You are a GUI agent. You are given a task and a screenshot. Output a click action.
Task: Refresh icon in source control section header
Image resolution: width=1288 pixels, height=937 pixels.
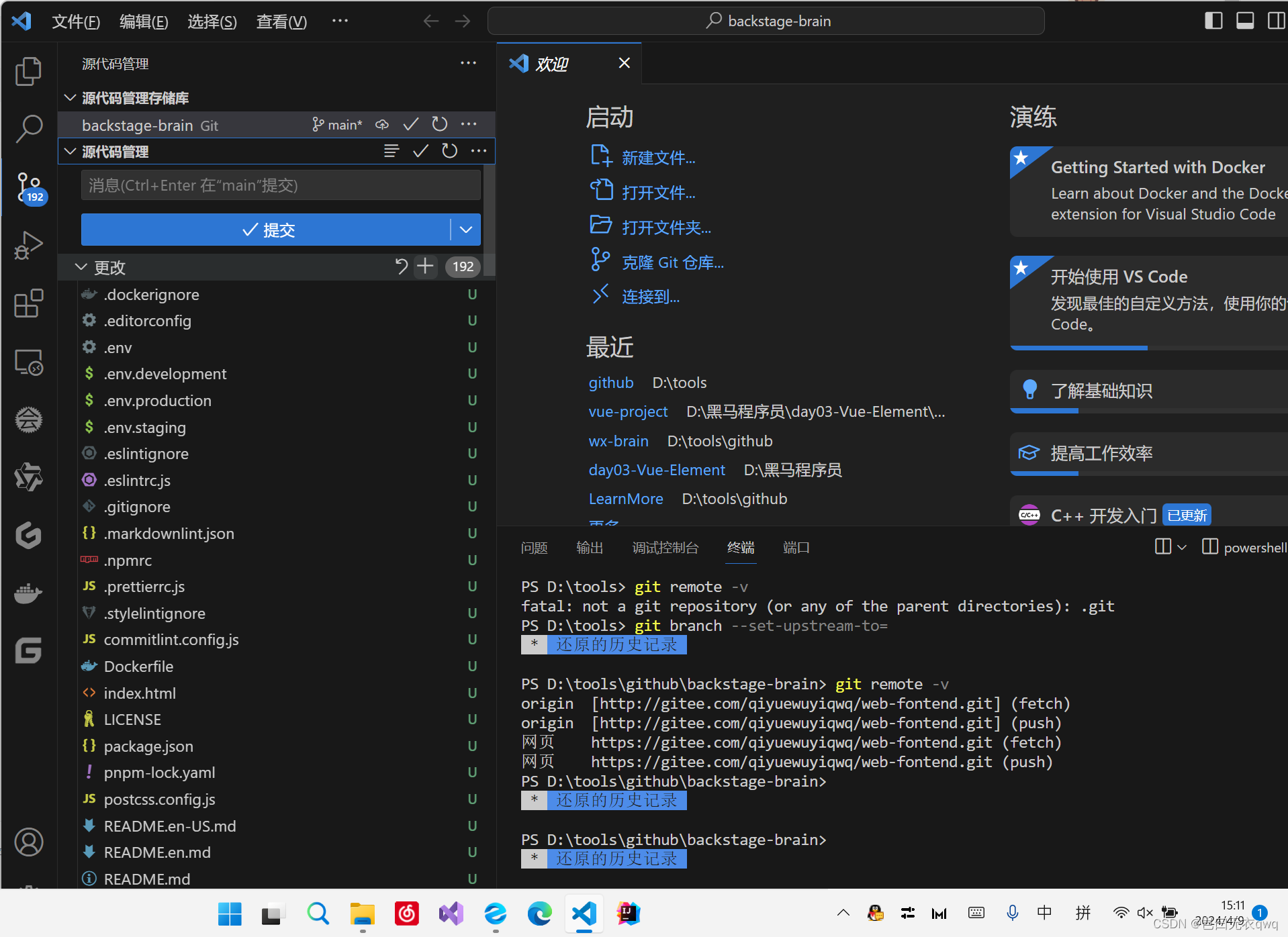(x=450, y=151)
